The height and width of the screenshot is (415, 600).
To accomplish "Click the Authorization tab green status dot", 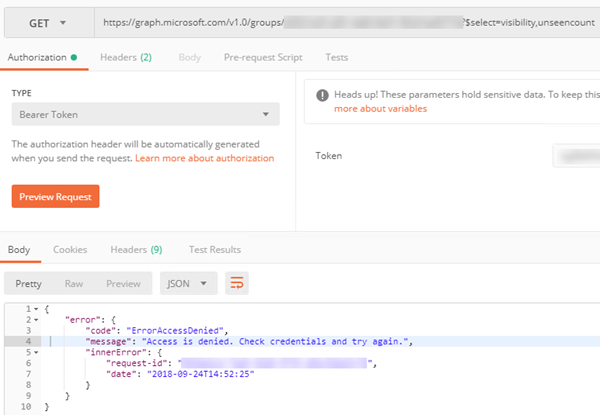I will [74, 57].
